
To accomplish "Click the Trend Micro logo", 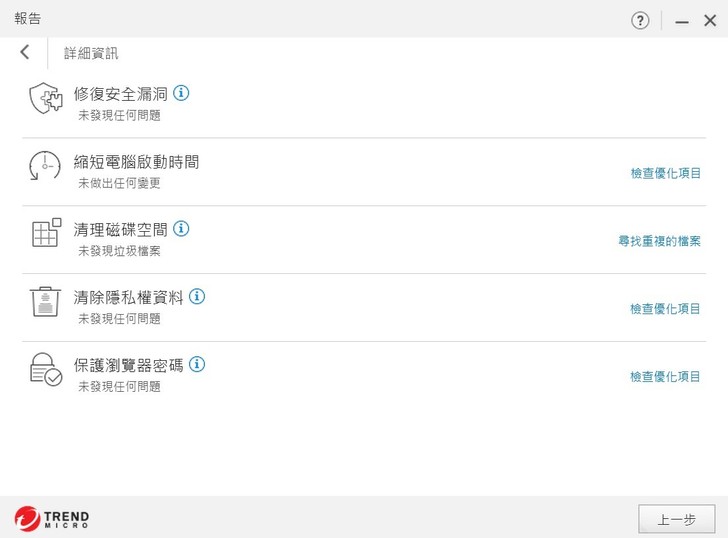I will pos(52,519).
